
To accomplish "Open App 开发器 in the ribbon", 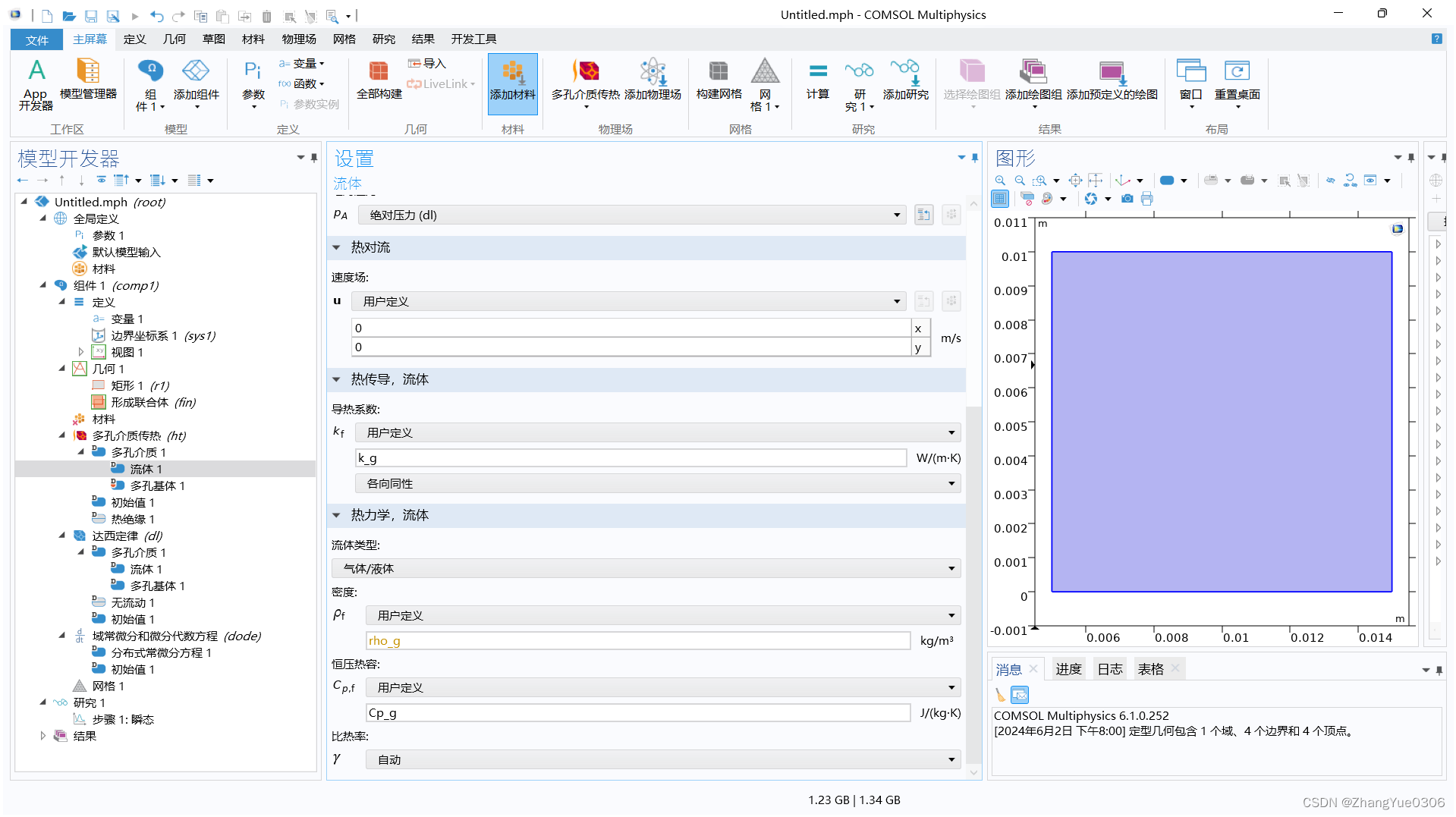I will (36, 84).
